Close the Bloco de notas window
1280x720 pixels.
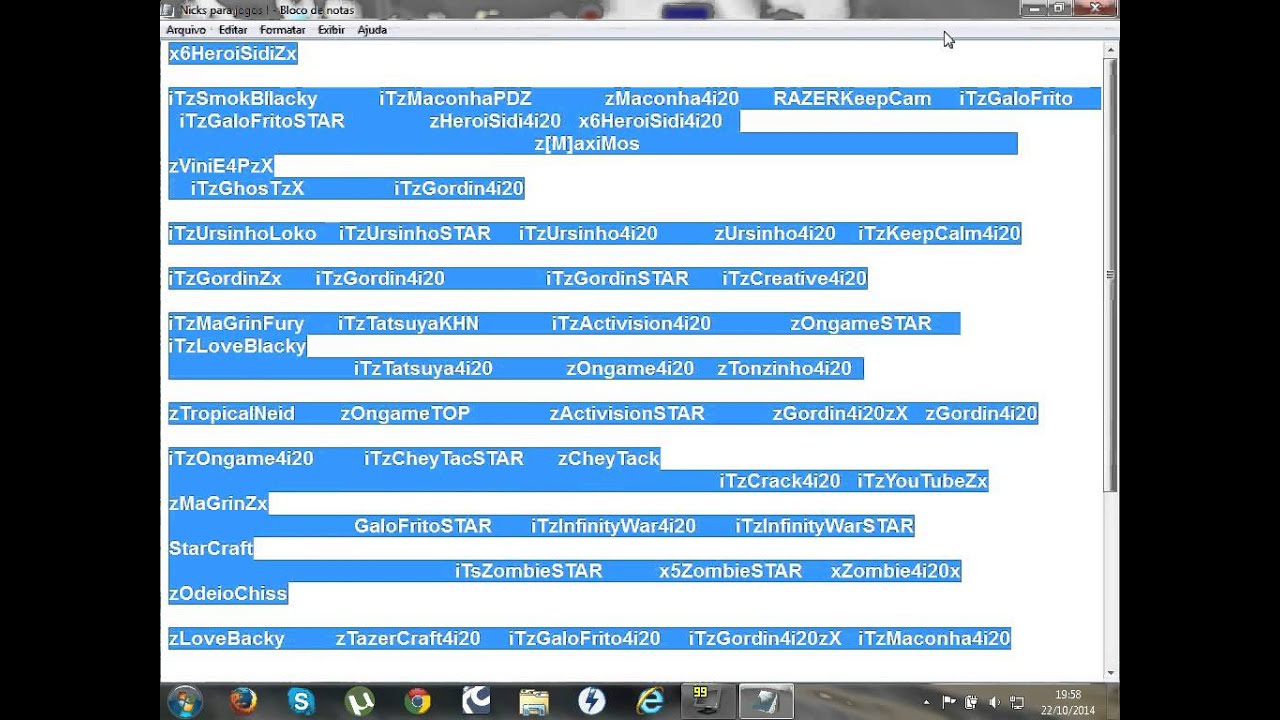pyautogui.click(x=1095, y=8)
